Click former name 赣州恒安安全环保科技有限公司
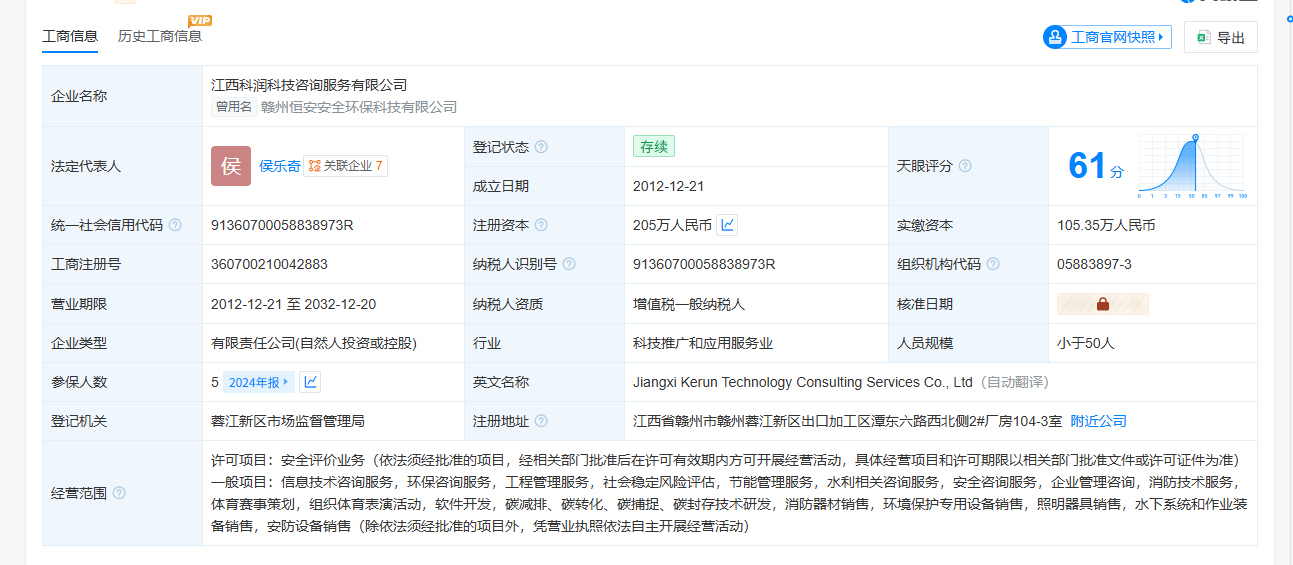Image resolution: width=1293 pixels, height=565 pixels. pyautogui.click(x=359, y=107)
